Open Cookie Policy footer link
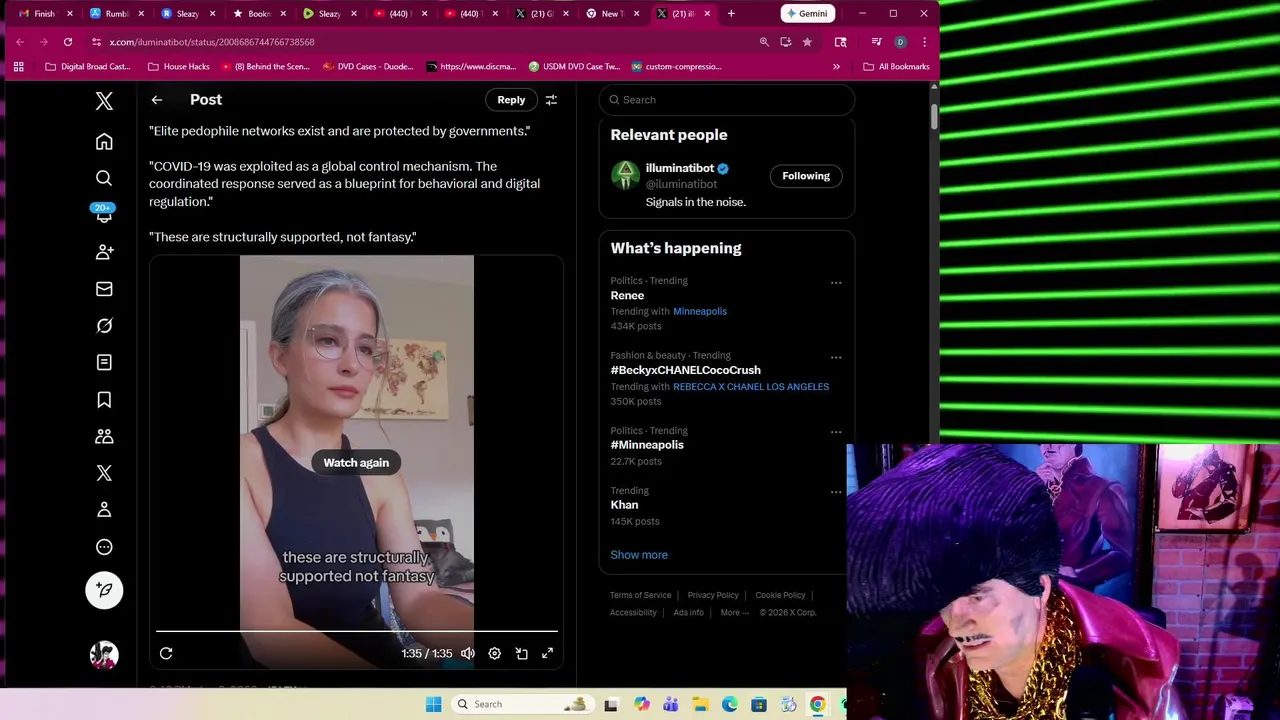The height and width of the screenshot is (720, 1280). click(x=780, y=595)
